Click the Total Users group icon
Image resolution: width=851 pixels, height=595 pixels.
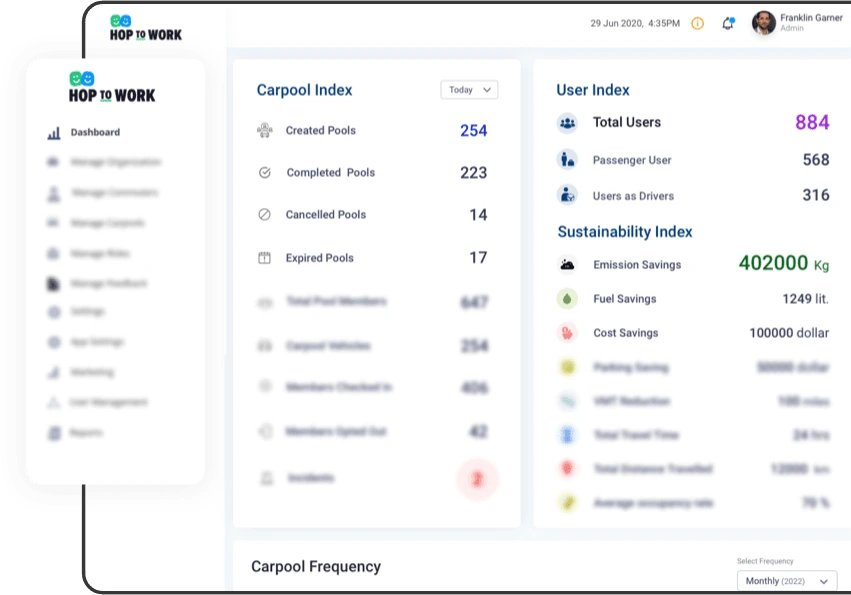(567, 123)
